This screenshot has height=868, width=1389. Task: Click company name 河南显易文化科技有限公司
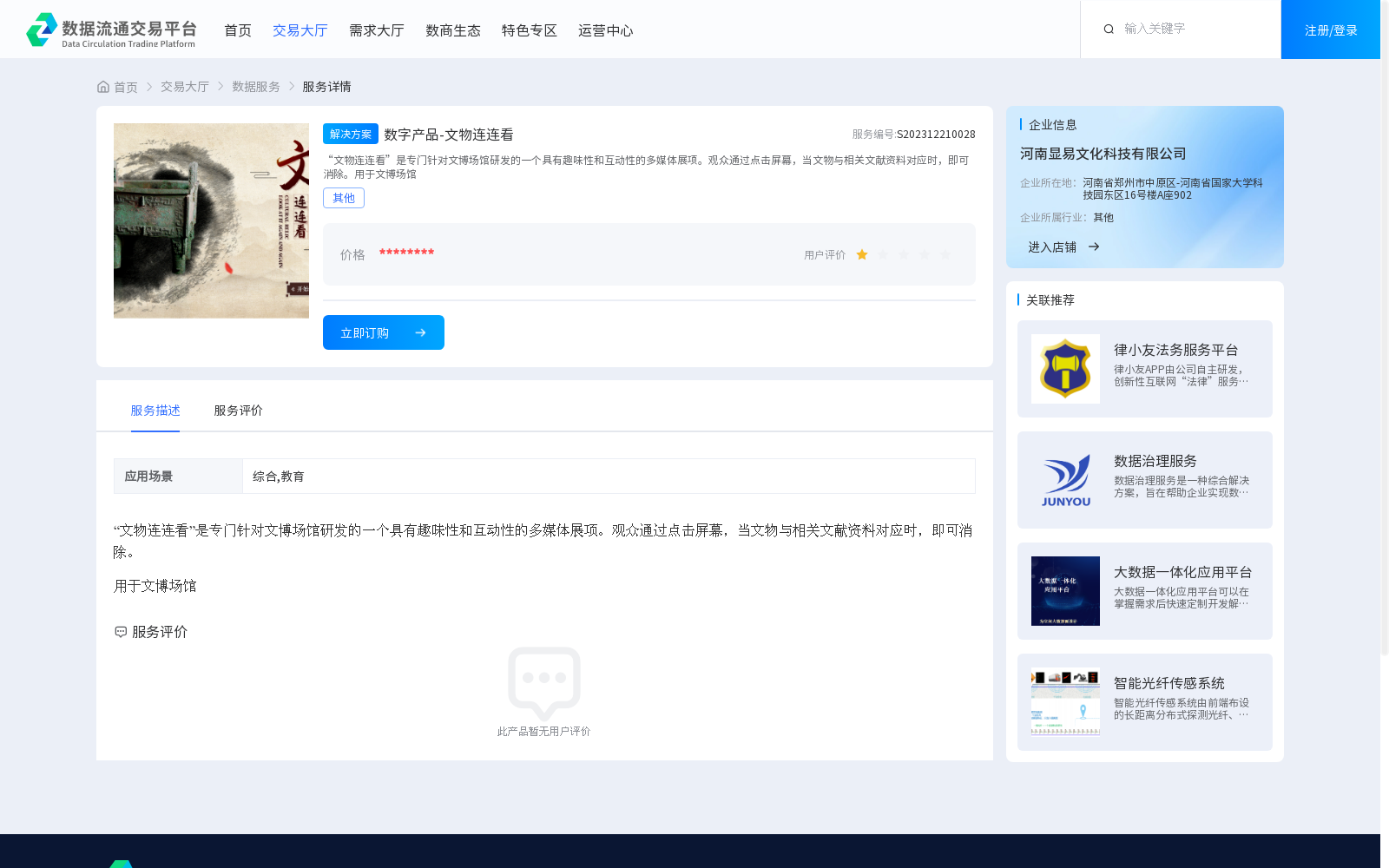(x=1103, y=154)
